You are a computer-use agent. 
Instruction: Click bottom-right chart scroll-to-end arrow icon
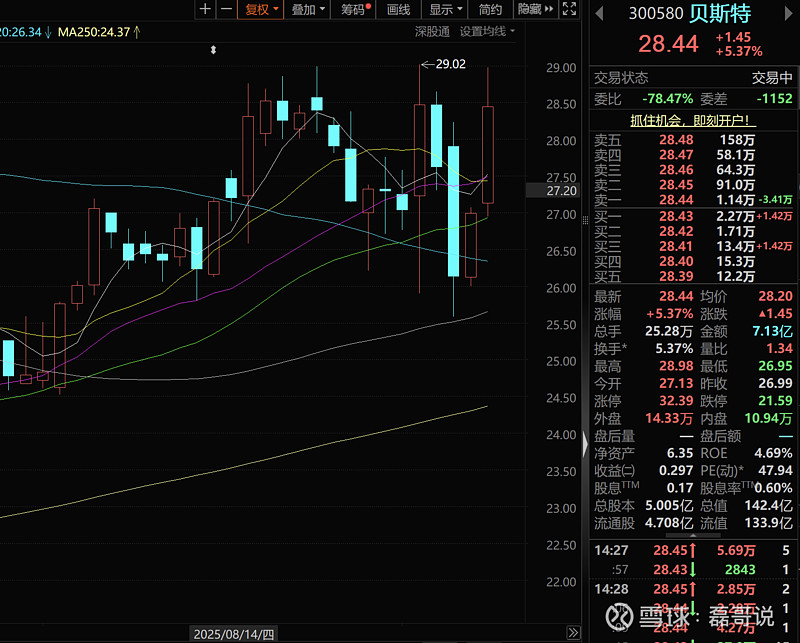point(573,633)
